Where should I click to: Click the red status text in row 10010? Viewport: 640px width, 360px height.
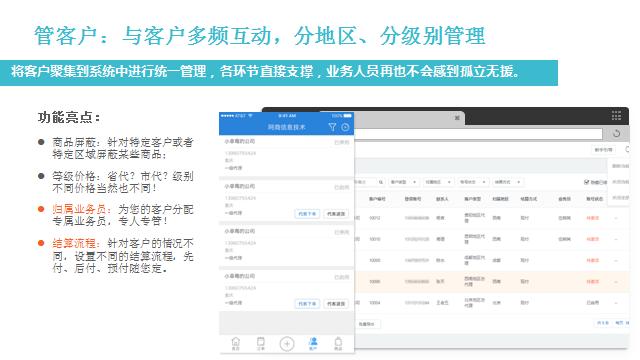(593, 239)
